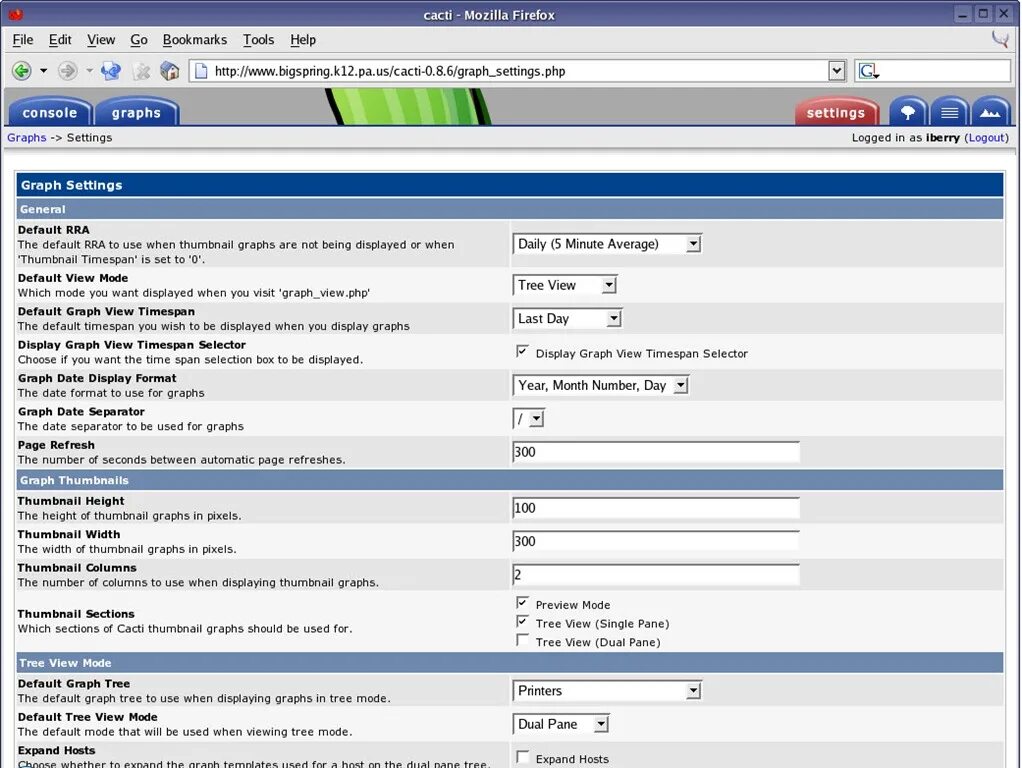
Task: Click the 'Logged in as lberry' text
Action: tap(906, 138)
